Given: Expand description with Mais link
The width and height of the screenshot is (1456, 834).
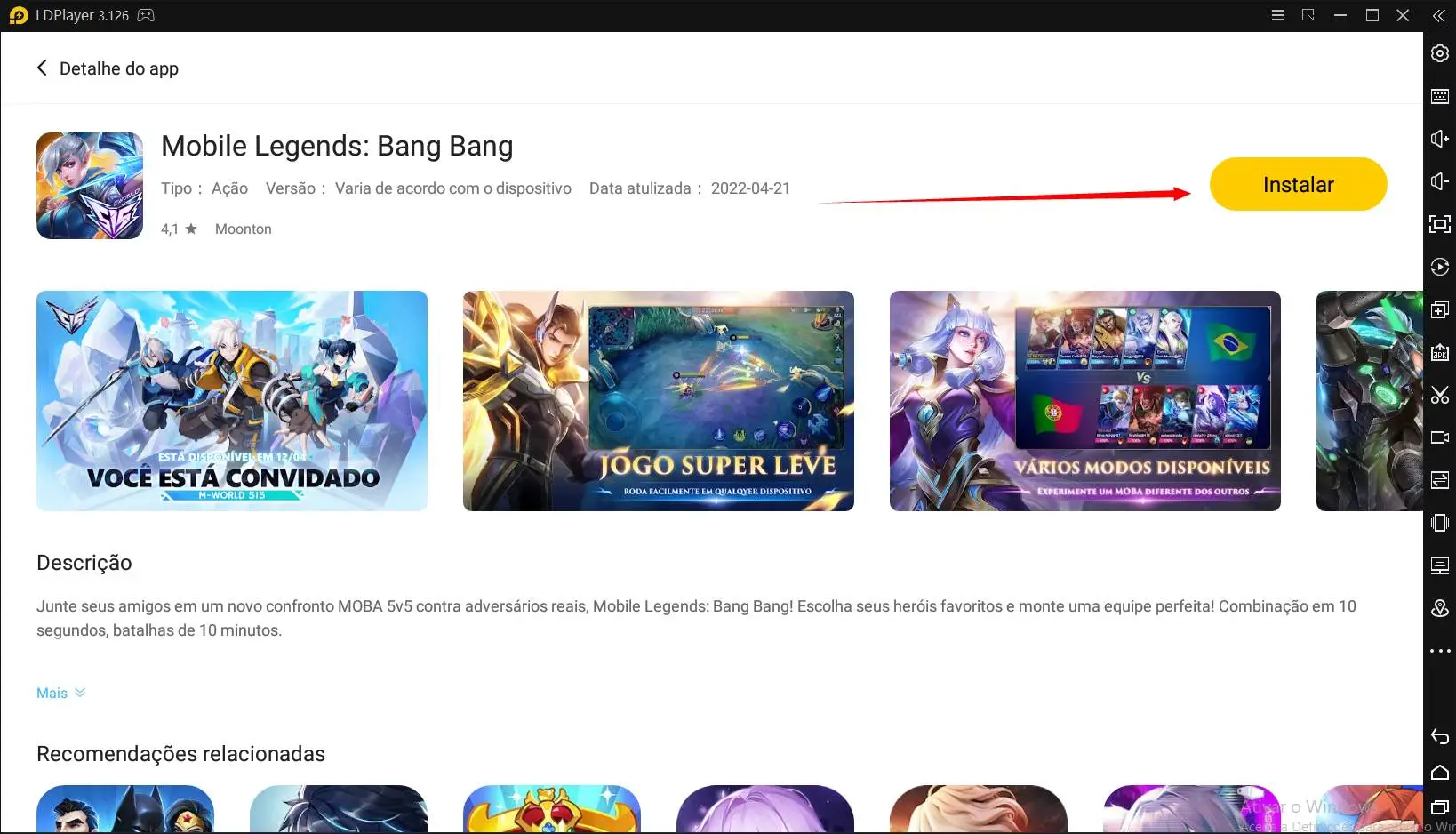Looking at the screenshot, I should 60,693.
